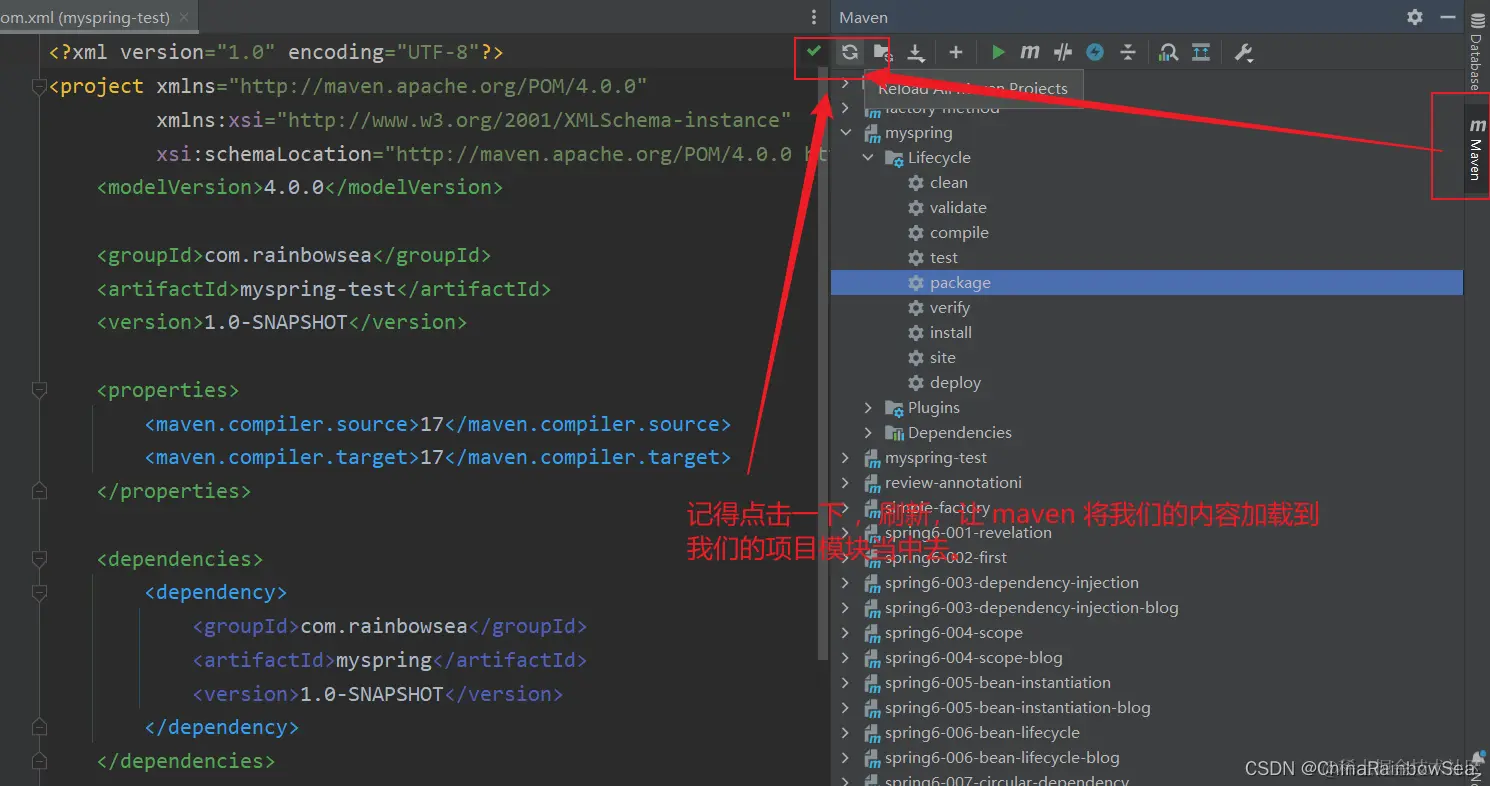The width and height of the screenshot is (1490, 786).
Task: Collapse the myspring module node
Action: click(846, 132)
